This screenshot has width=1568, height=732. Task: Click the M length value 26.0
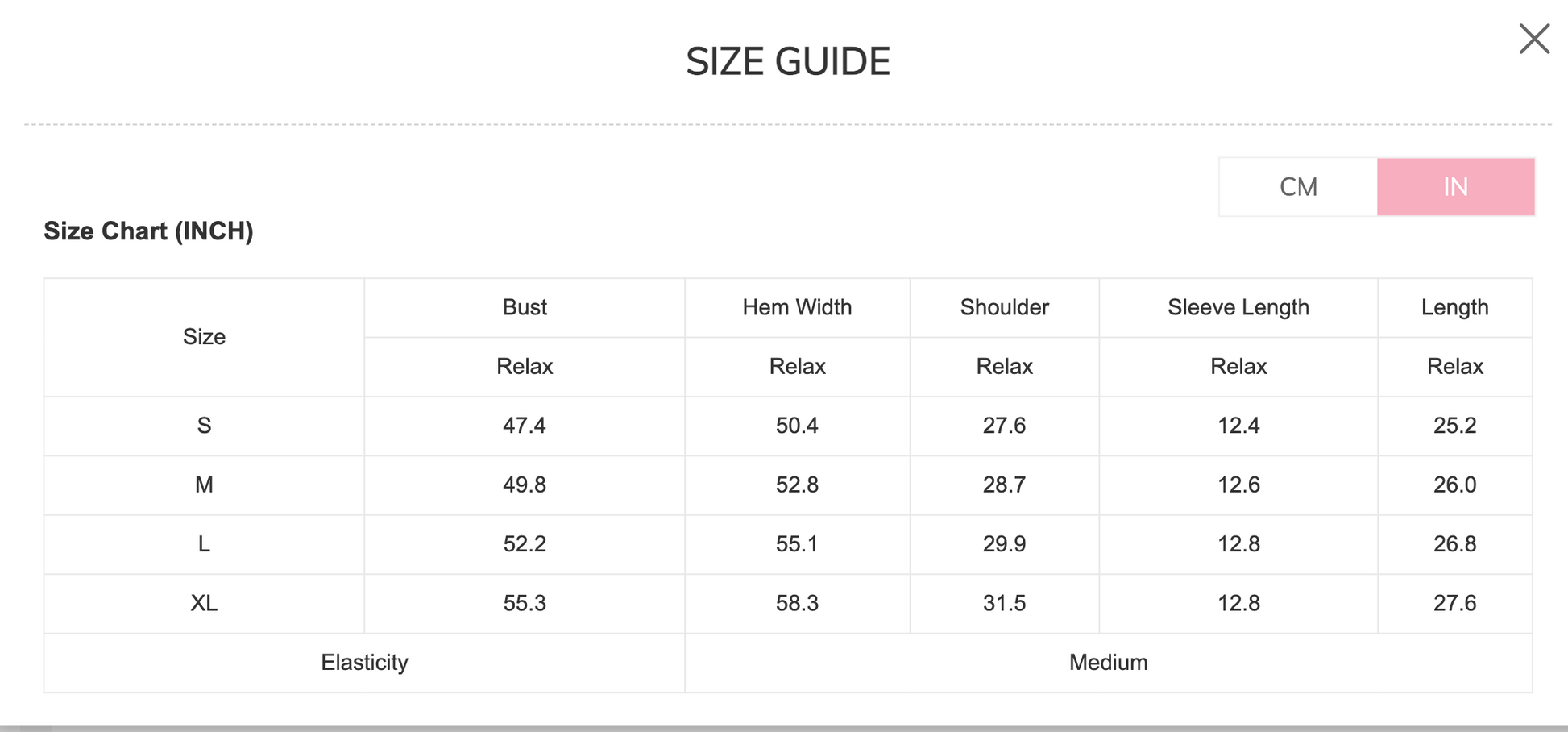point(1454,485)
